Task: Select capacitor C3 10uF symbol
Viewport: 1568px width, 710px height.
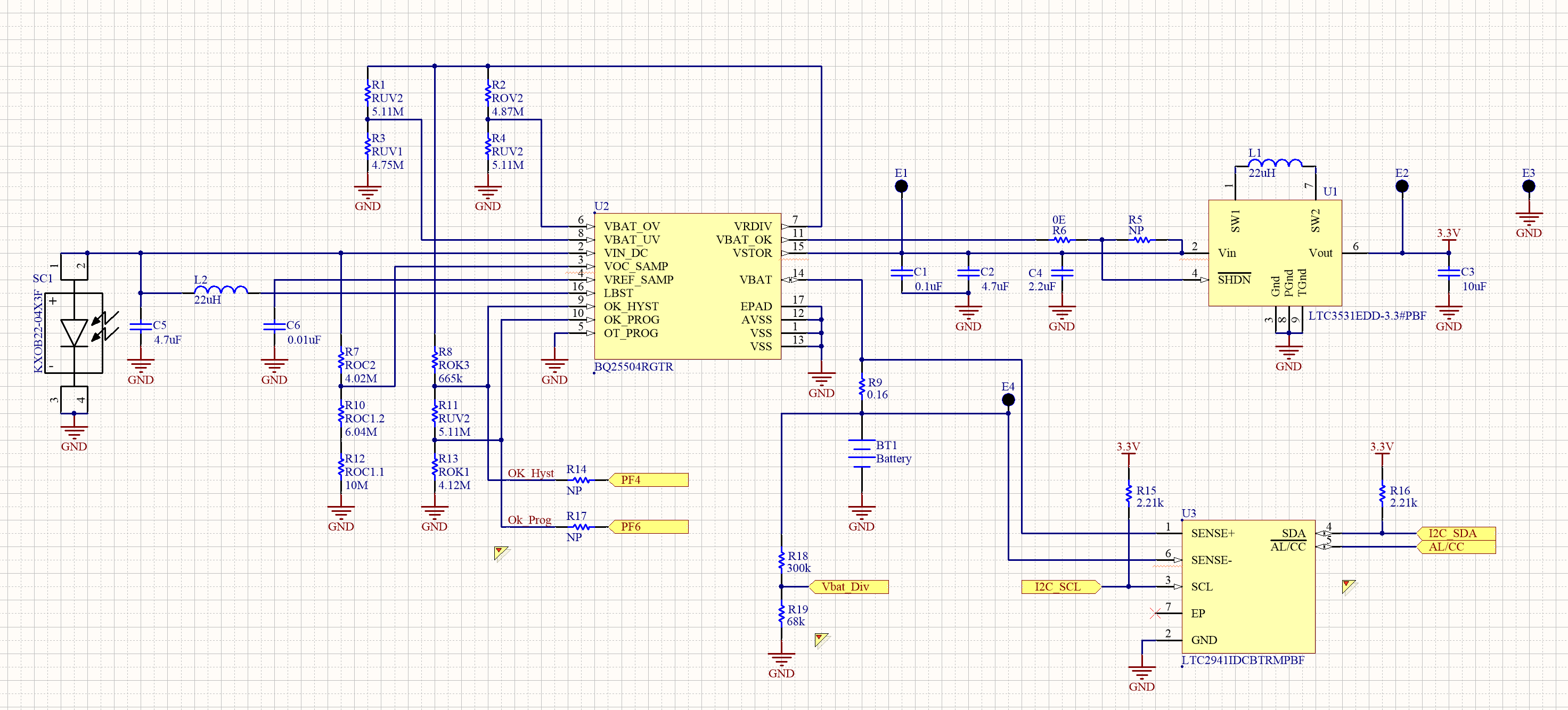Action: pos(1449,273)
